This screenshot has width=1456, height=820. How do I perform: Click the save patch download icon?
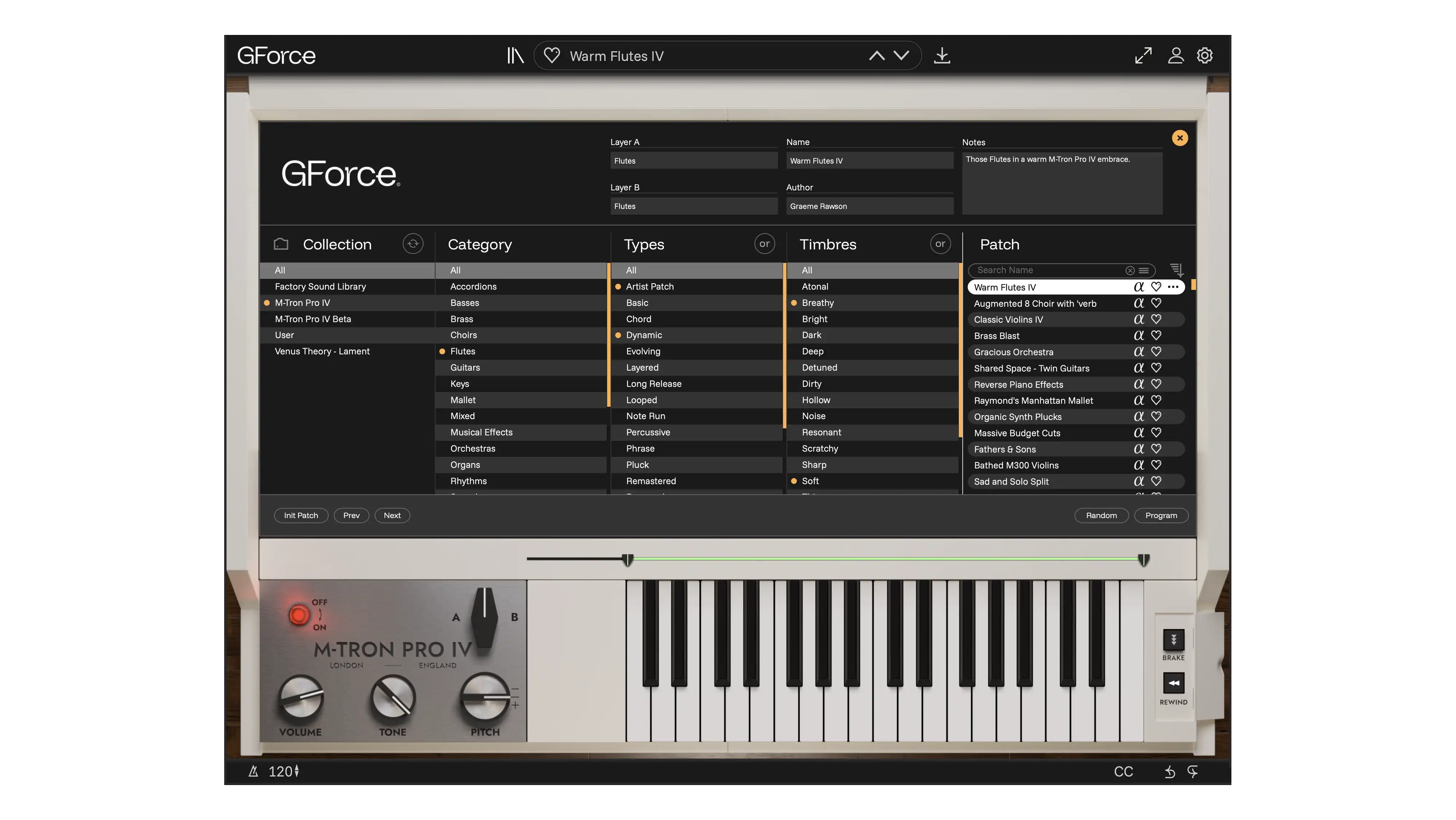point(942,55)
